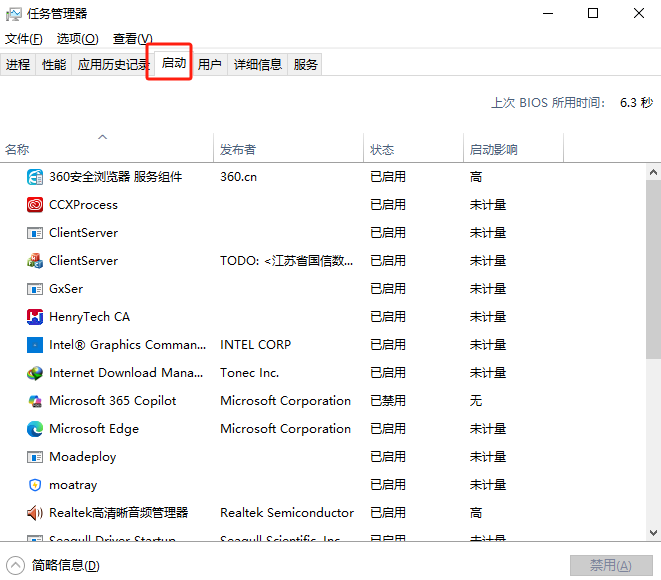Select the moatray name text
The height and width of the screenshot is (580, 661).
(73, 485)
